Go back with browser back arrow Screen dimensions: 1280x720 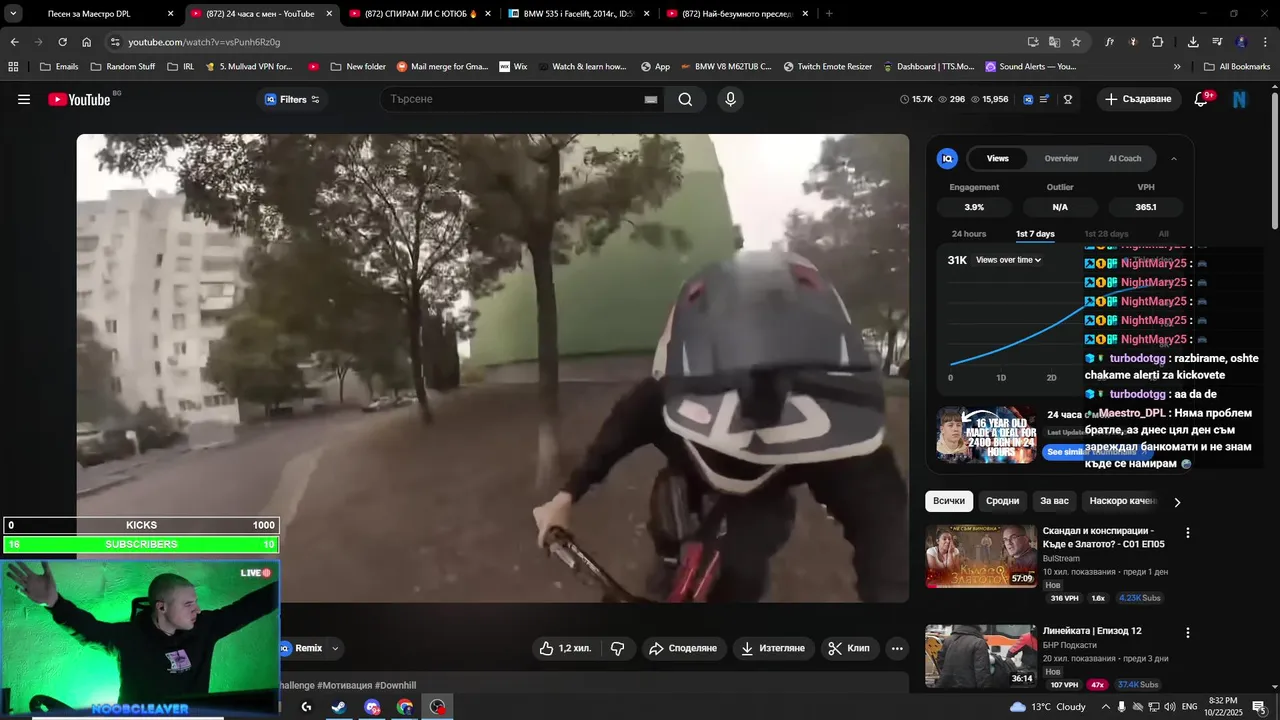click(x=14, y=42)
